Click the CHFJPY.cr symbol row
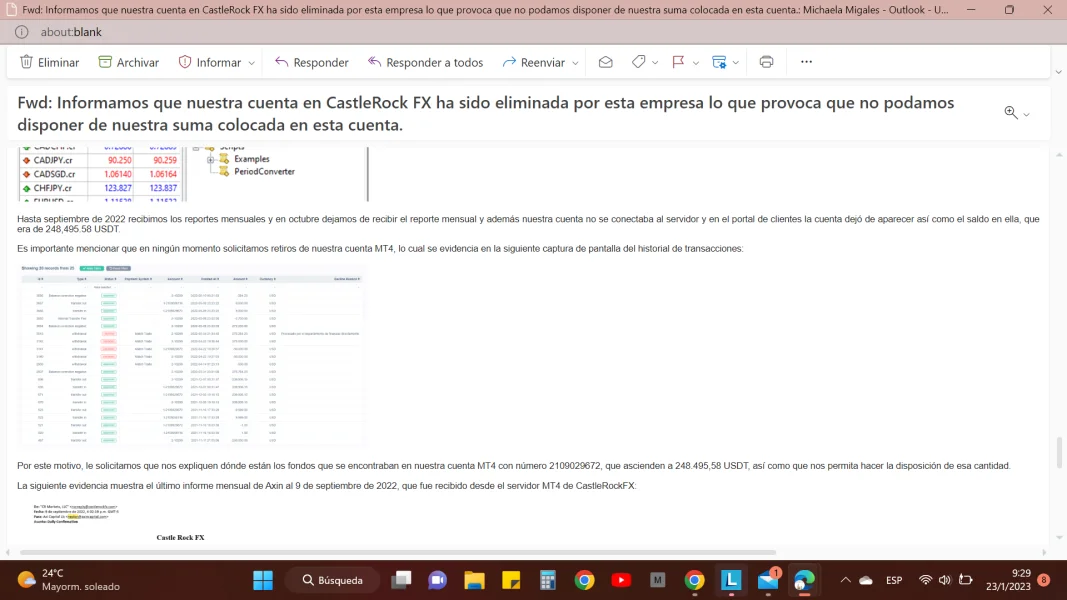This screenshot has width=1067, height=600. 101,188
